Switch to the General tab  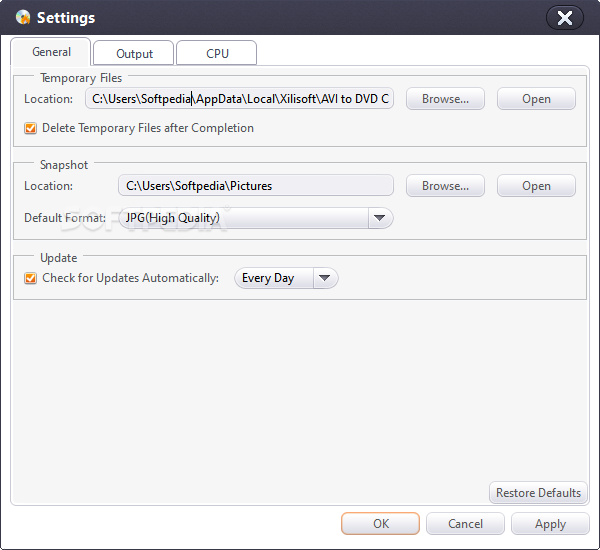[x=51, y=52]
